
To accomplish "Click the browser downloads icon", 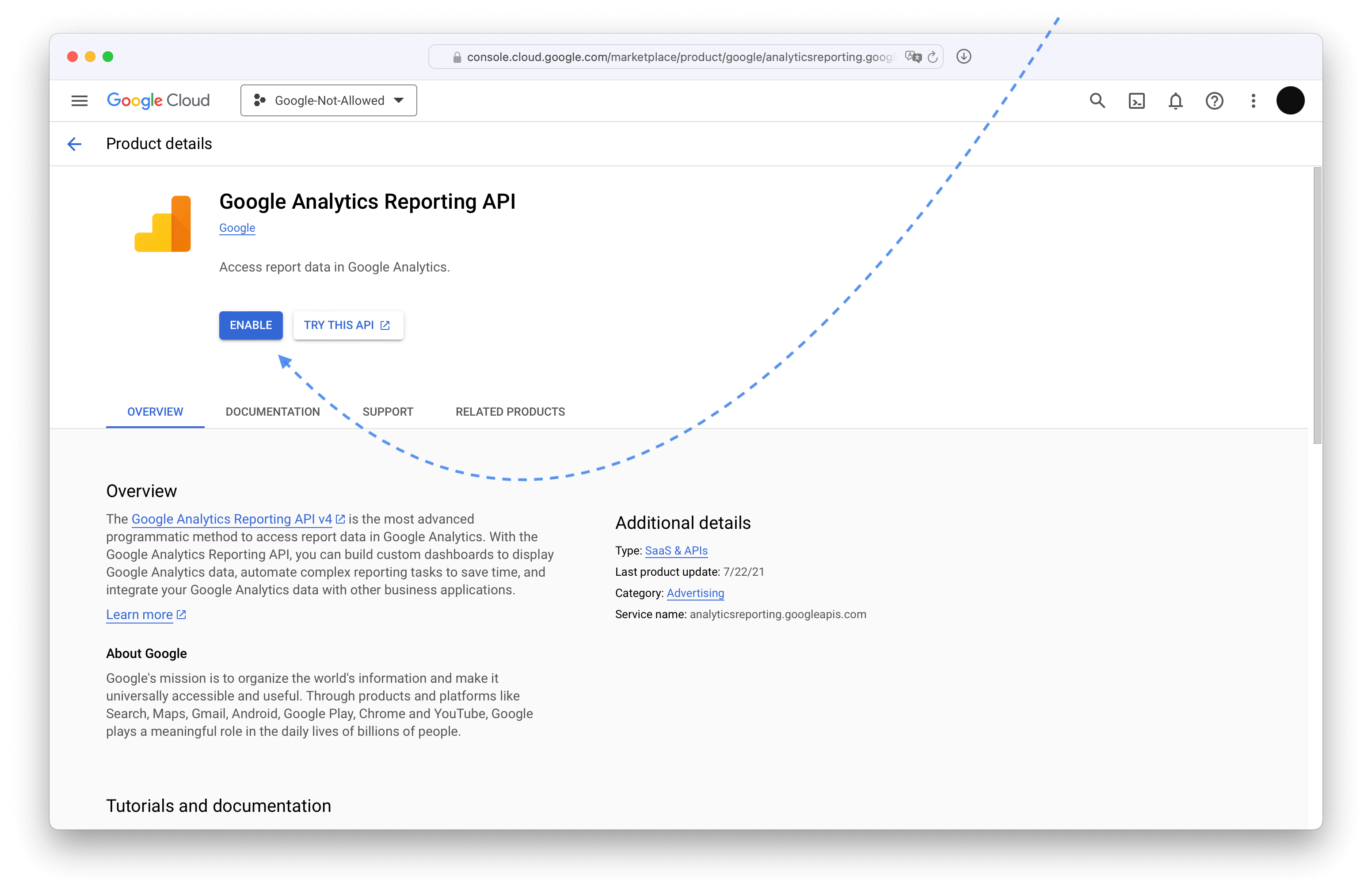I will pyautogui.click(x=963, y=57).
